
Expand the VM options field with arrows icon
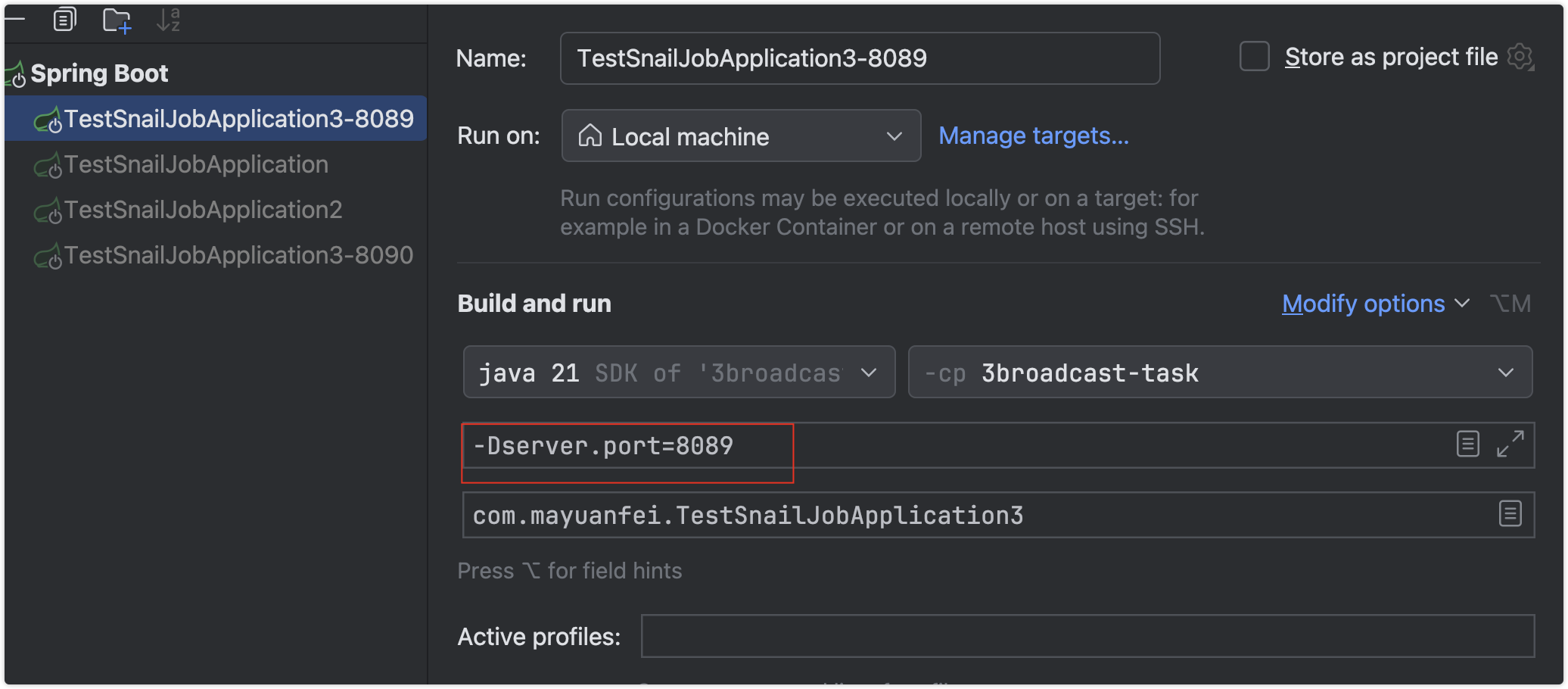coord(1510,444)
